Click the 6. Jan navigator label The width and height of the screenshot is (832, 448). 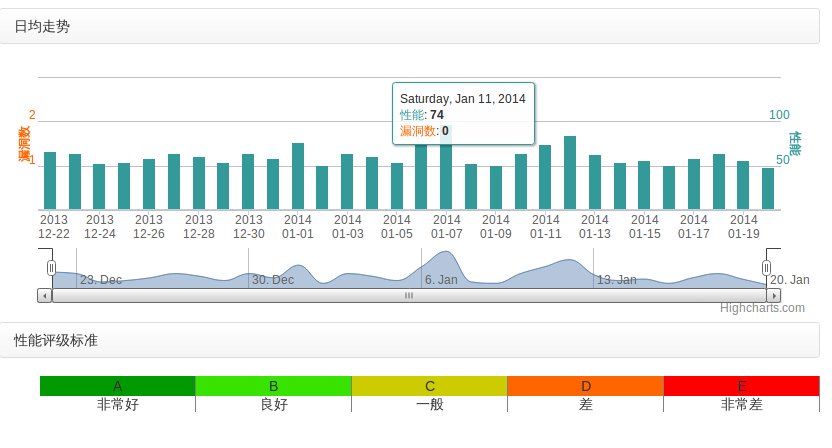click(441, 280)
